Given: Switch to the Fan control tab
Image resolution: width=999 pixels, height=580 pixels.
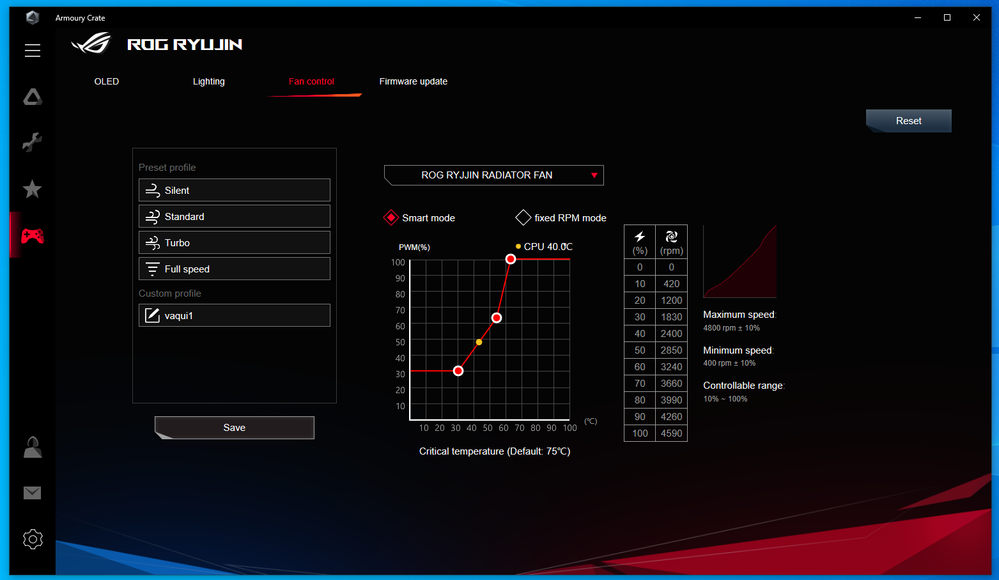Looking at the screenshot, I should click(x=312, y=82).
